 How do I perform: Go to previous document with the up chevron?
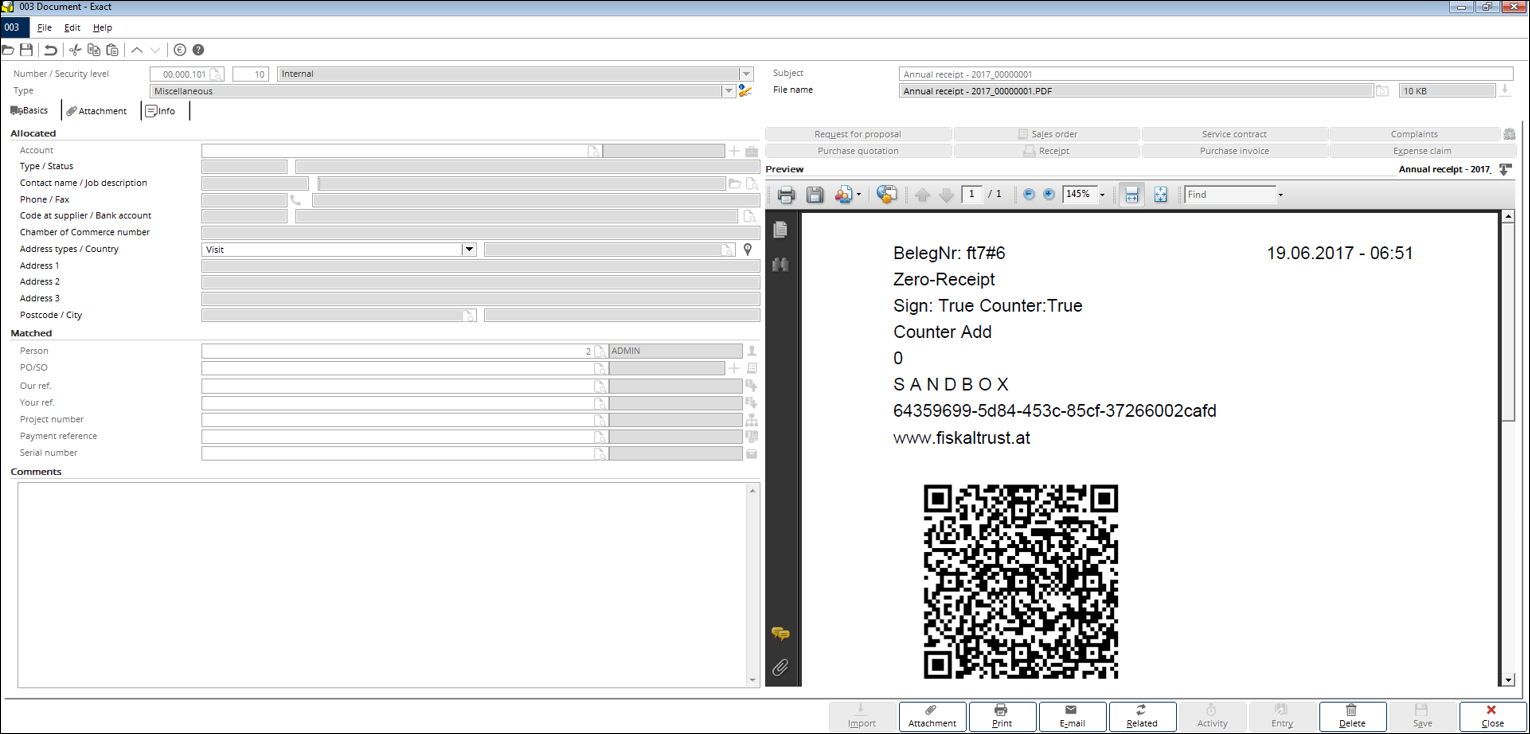[137, 49]
